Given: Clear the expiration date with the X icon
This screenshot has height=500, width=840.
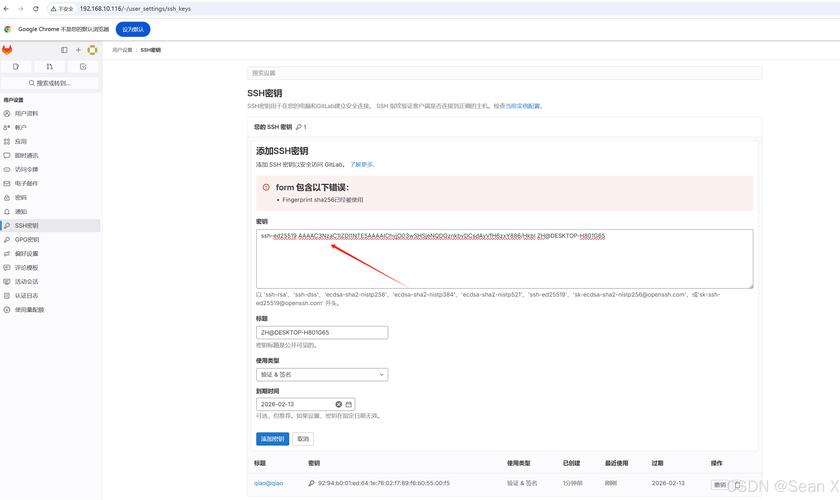Looking at the screenshot, I should 339,404.
